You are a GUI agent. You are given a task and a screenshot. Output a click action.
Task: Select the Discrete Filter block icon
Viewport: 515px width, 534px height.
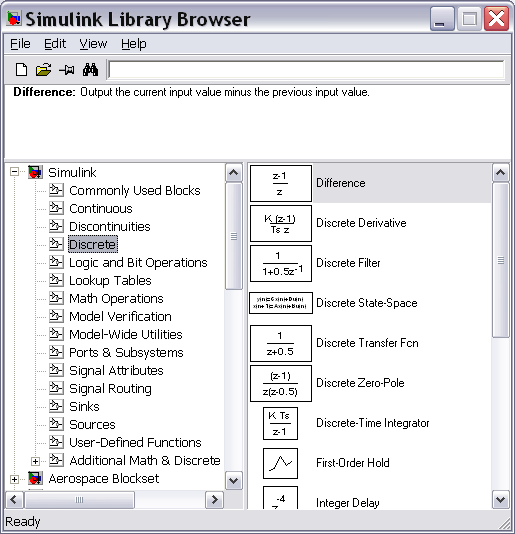pyautogui.click(x=281, y=263)
